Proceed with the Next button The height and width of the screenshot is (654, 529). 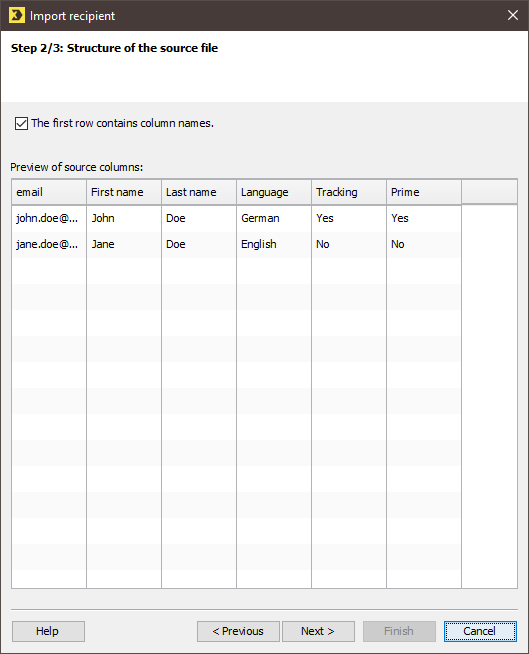(x=318, y=631)
